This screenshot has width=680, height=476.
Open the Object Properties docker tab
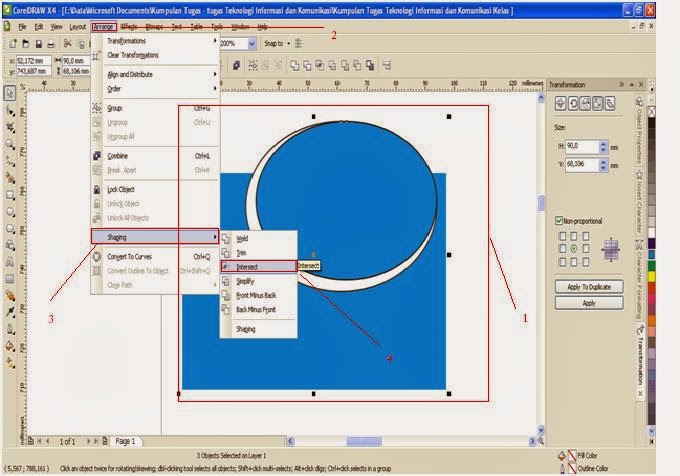(x=639, y=130)
